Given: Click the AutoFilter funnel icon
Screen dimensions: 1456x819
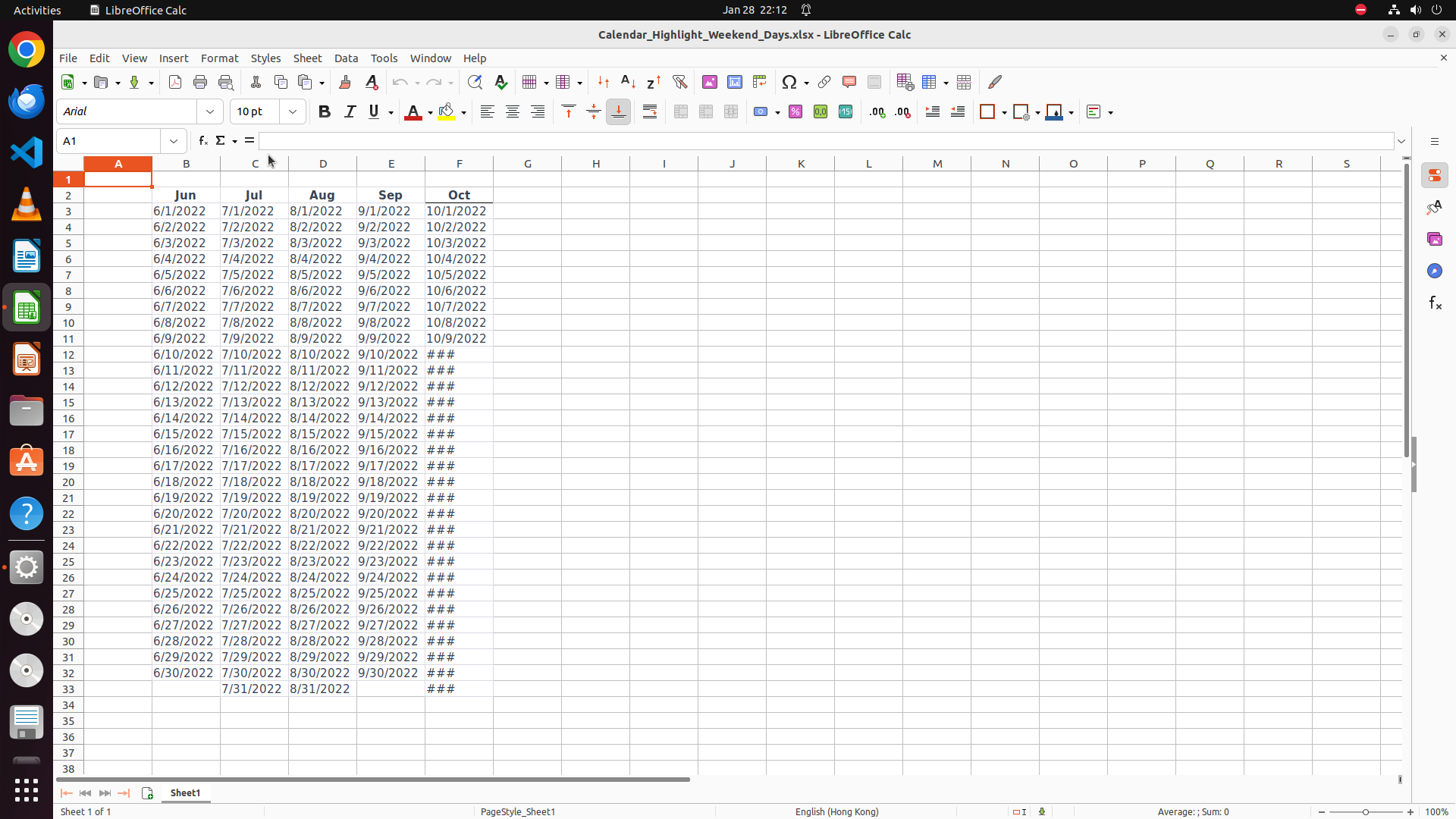Looking at the screenshot, I should pyautogui.click(x=679, y=82).
